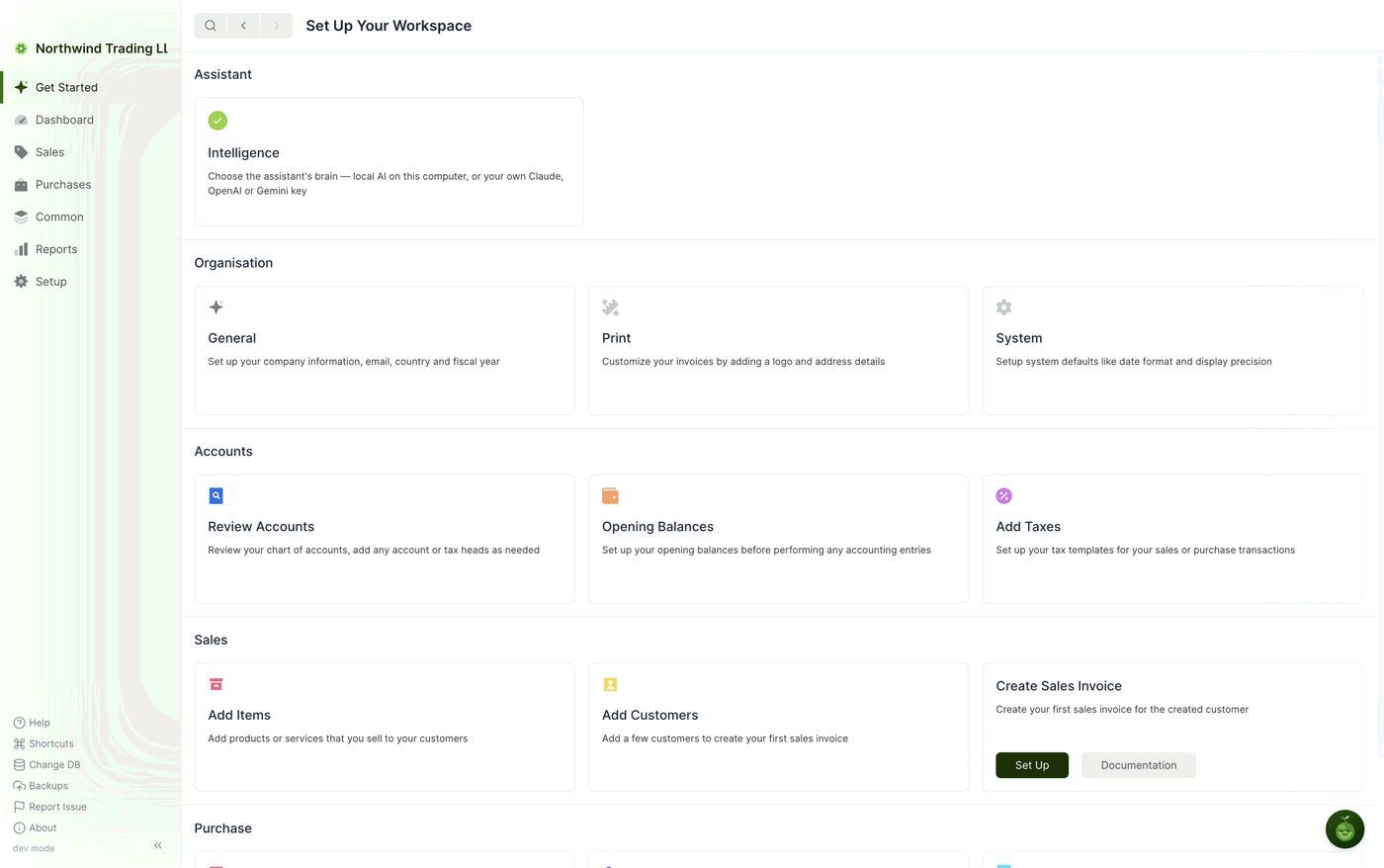The image size is (1384, 868).
Task: Open Setup in the sidebar
Action: (91, 282)
